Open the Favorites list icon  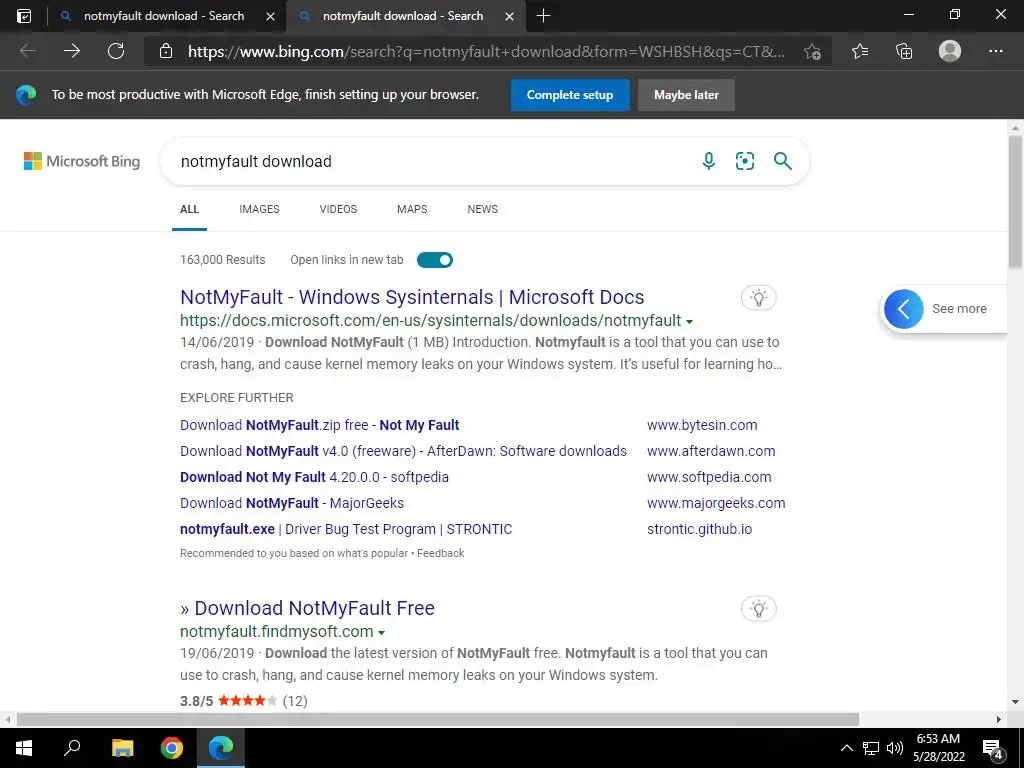tap(860, 51)
